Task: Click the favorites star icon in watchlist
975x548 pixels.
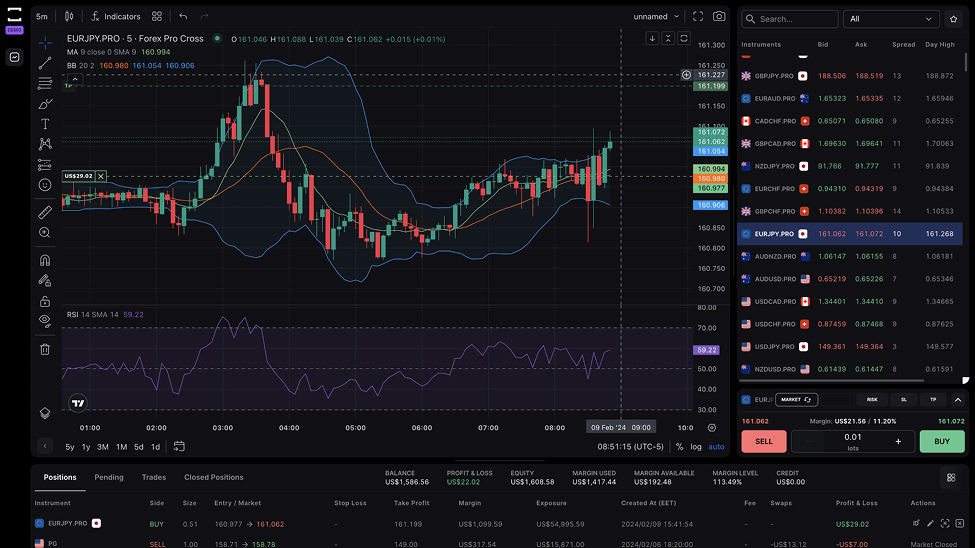Action: [x=953, y=19]
